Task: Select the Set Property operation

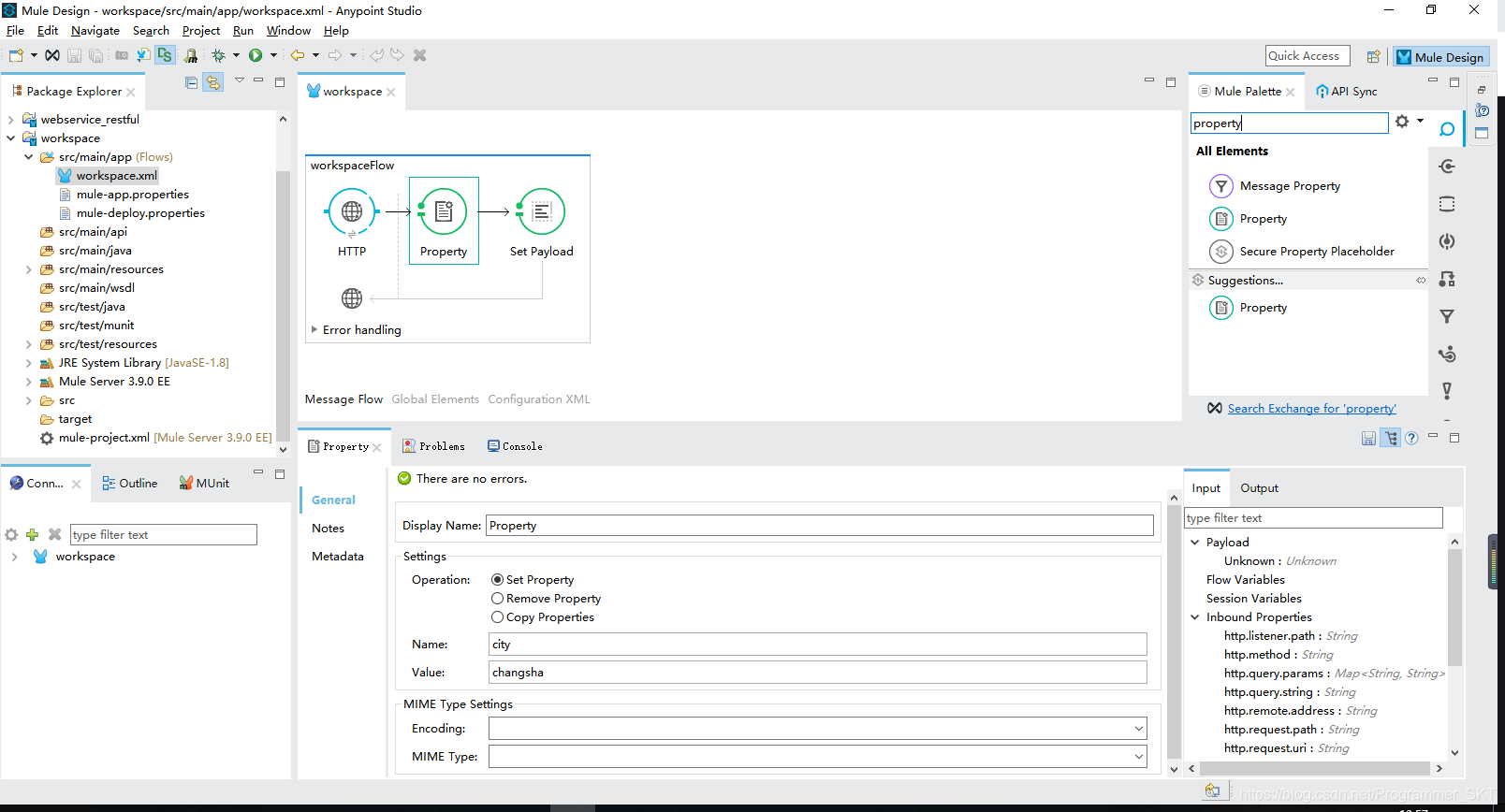Action: (x=533, y=580)
